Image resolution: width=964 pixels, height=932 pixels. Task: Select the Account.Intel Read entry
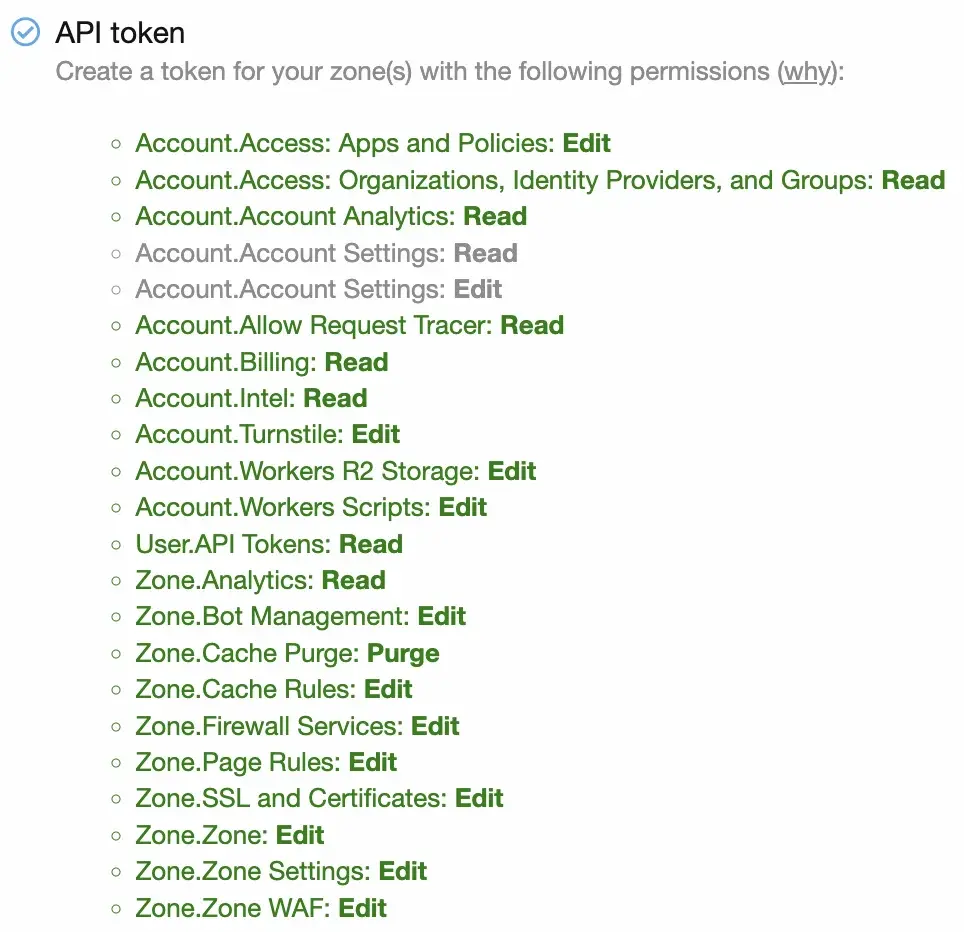coord(251,398)
